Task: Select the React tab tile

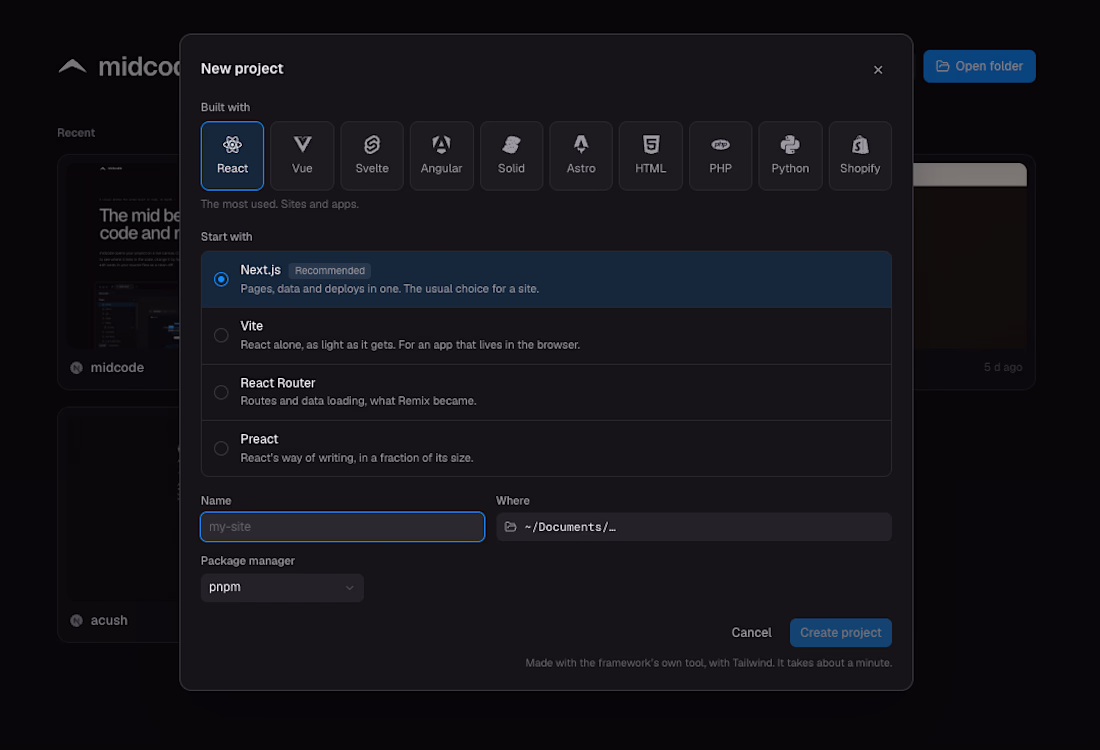Action: point(232,156)
